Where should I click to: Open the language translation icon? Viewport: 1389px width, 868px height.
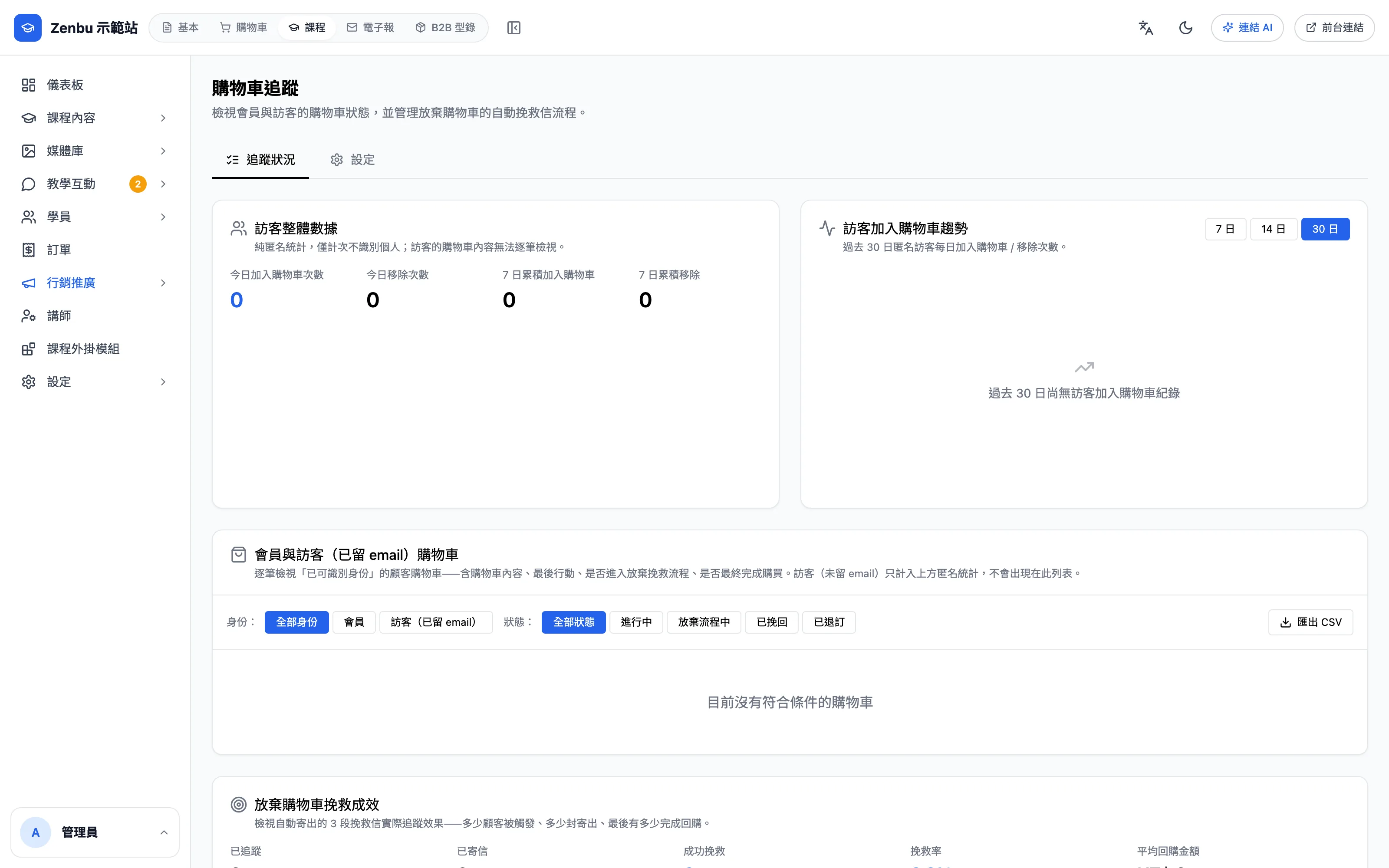pos(1145,27)
